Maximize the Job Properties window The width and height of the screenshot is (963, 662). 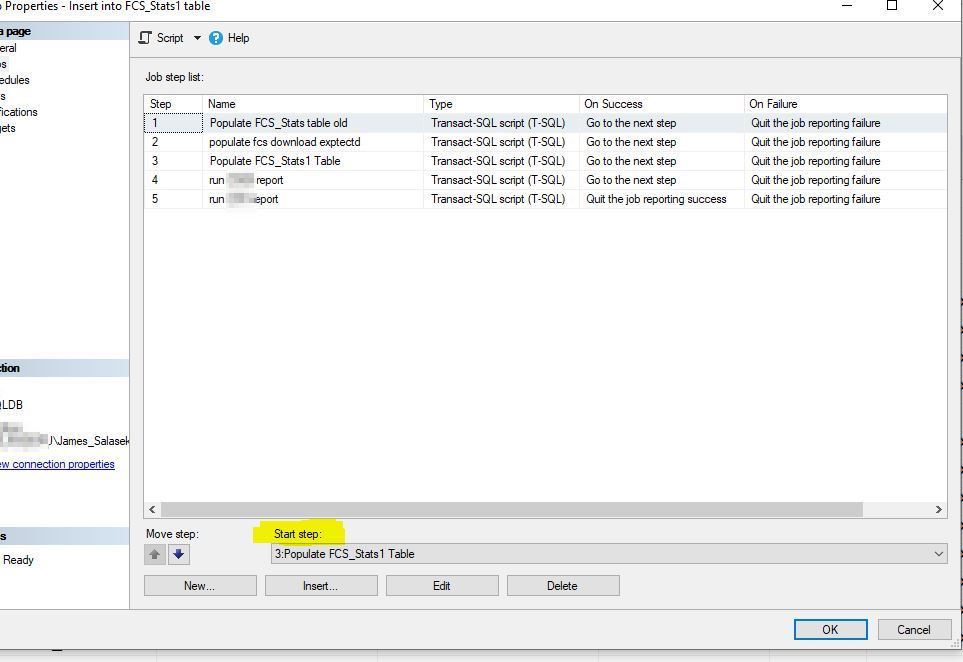[x=892, y=6]
